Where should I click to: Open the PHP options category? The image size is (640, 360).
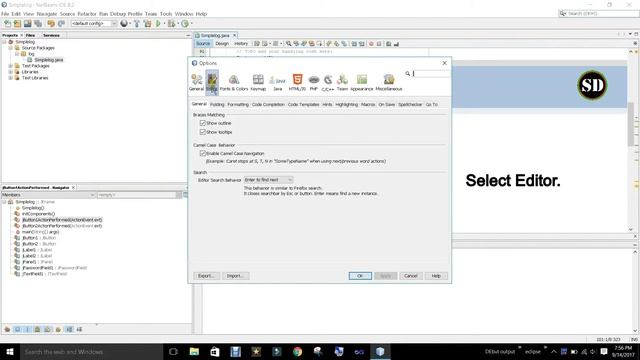(313, 82)
